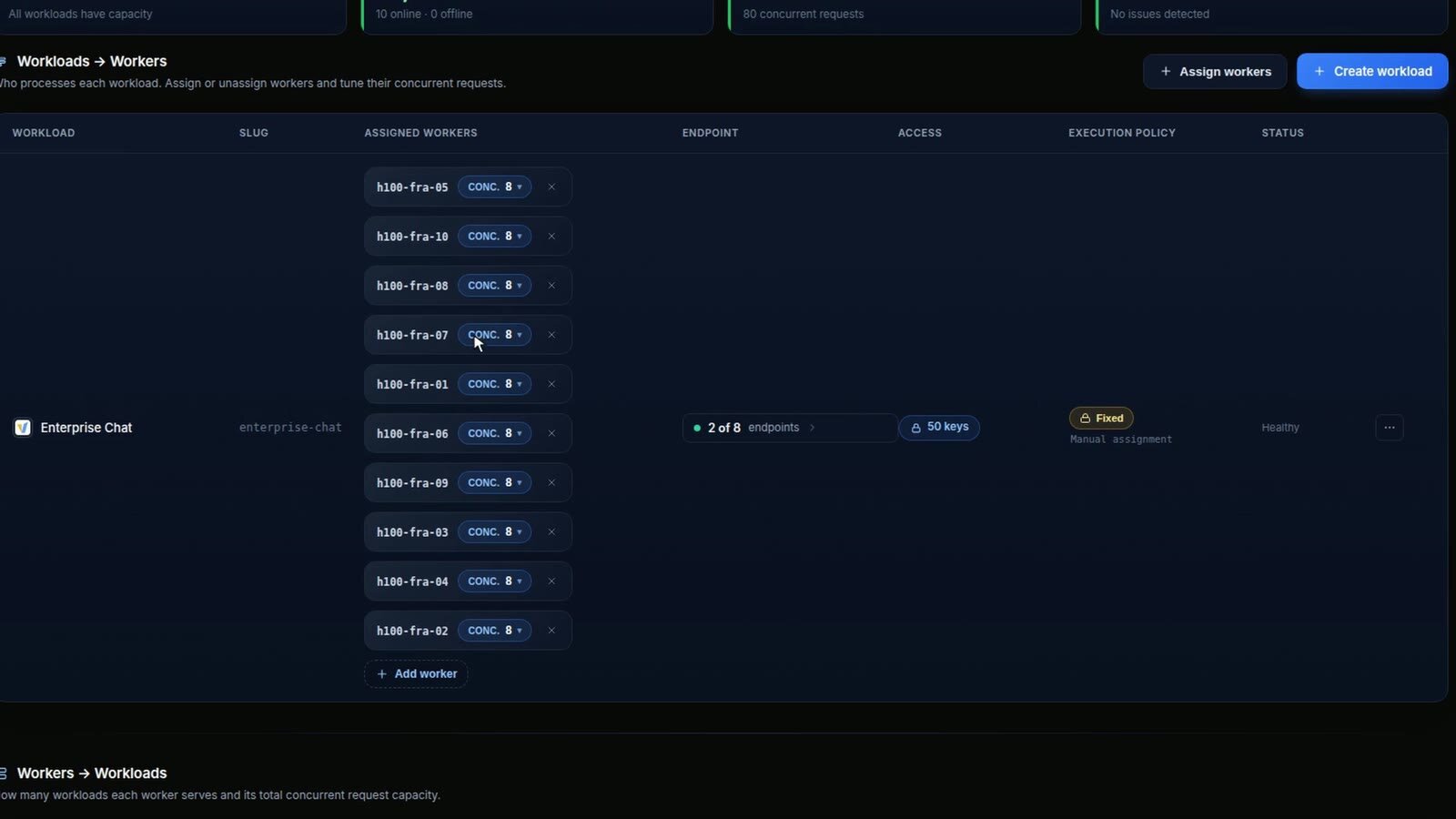Click the Workers → Workloads section heading
Image resolution: width=1456 pixels, height=819 pixels.
[x=92, y=773]
